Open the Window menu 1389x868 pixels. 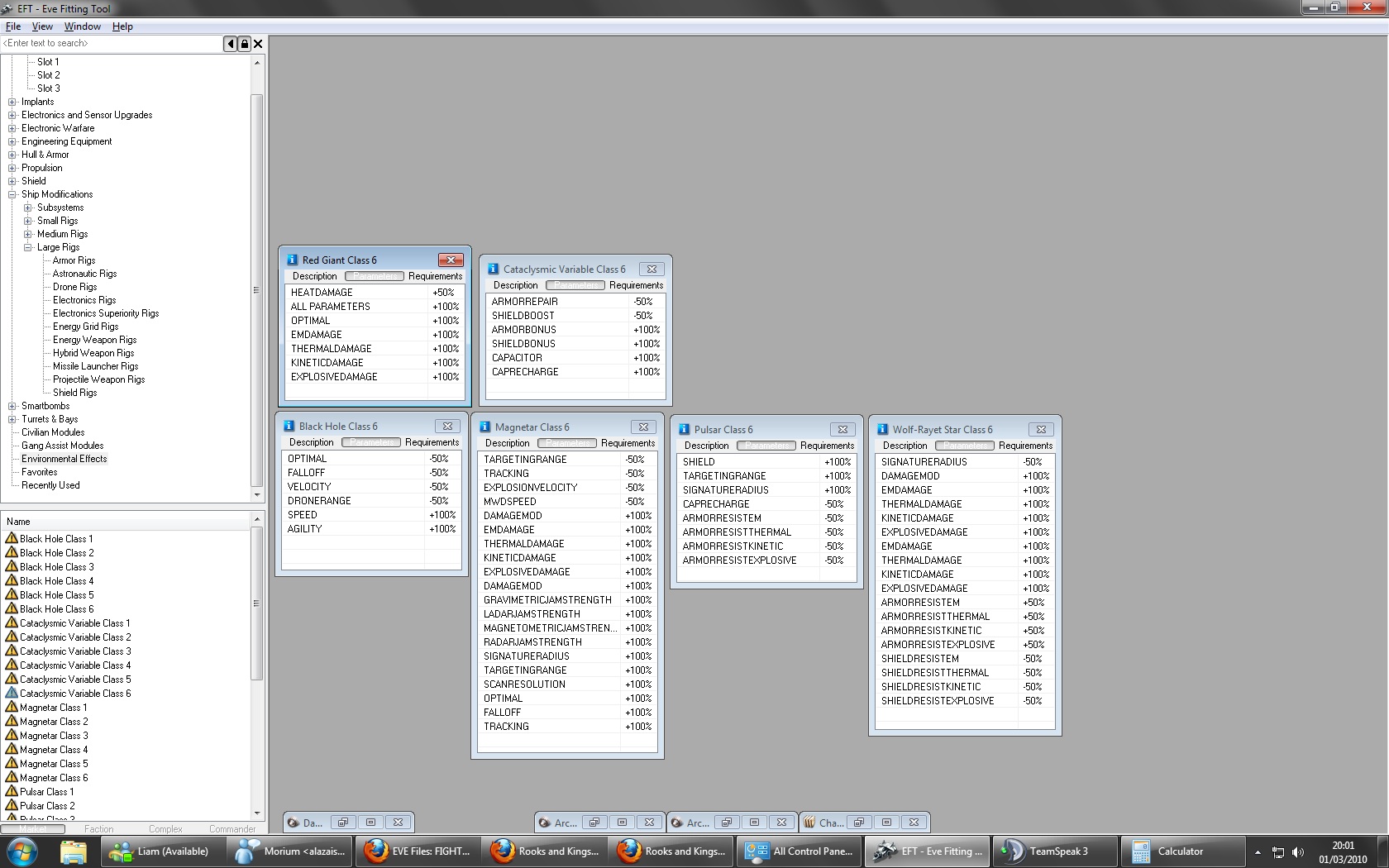point(83,26)
